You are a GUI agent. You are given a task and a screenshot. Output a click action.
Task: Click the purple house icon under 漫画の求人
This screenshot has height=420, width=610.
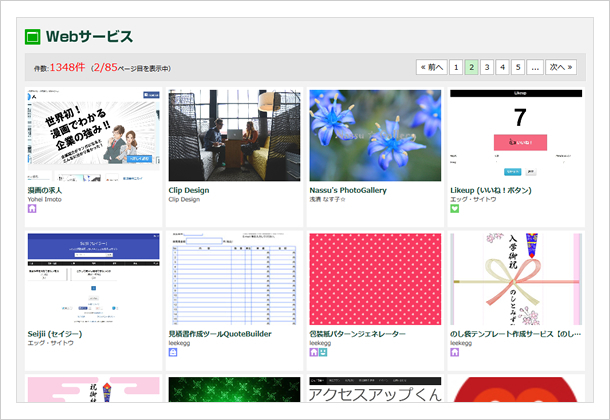pos(32,208)
